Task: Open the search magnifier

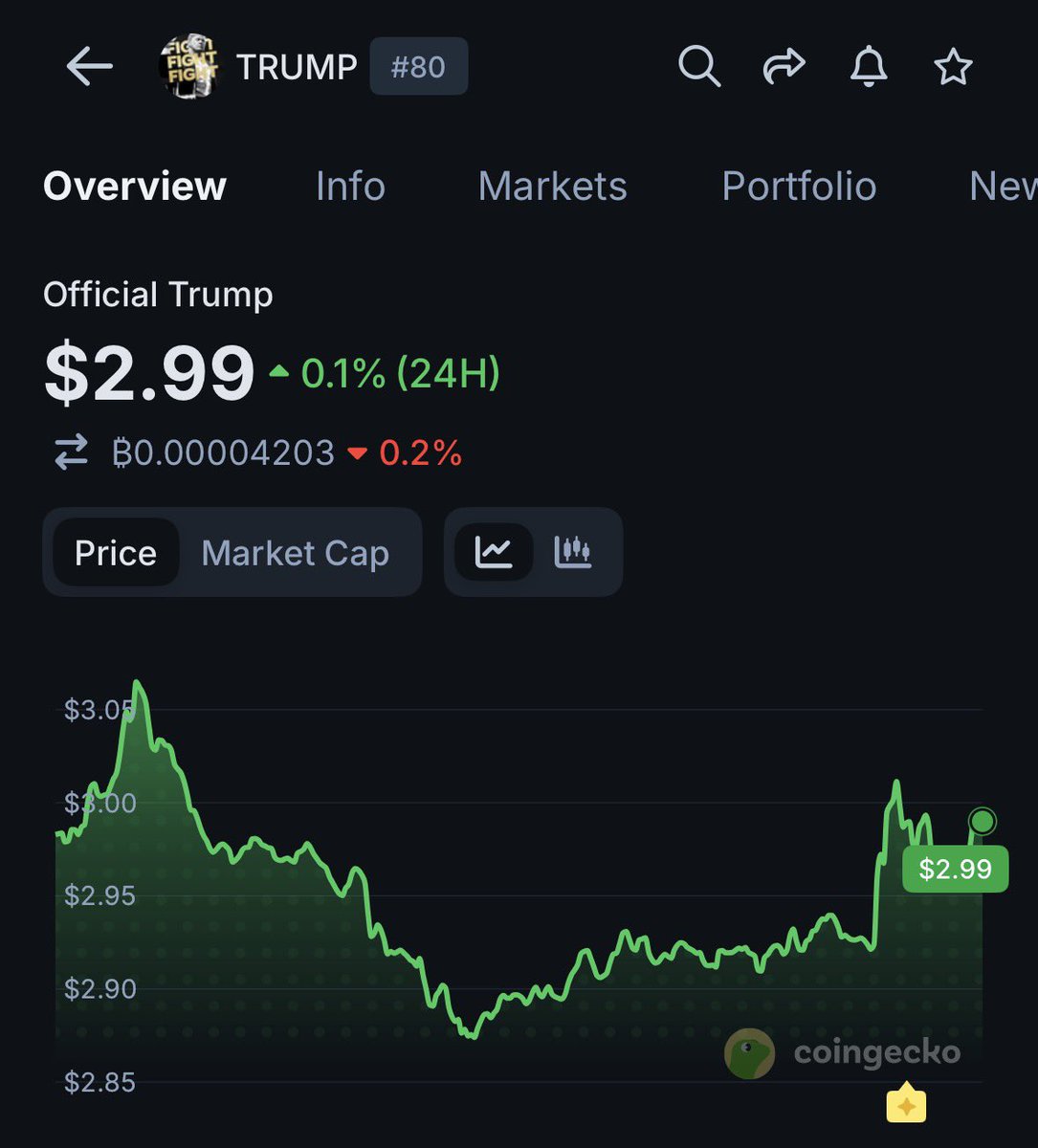Action: 699,67
